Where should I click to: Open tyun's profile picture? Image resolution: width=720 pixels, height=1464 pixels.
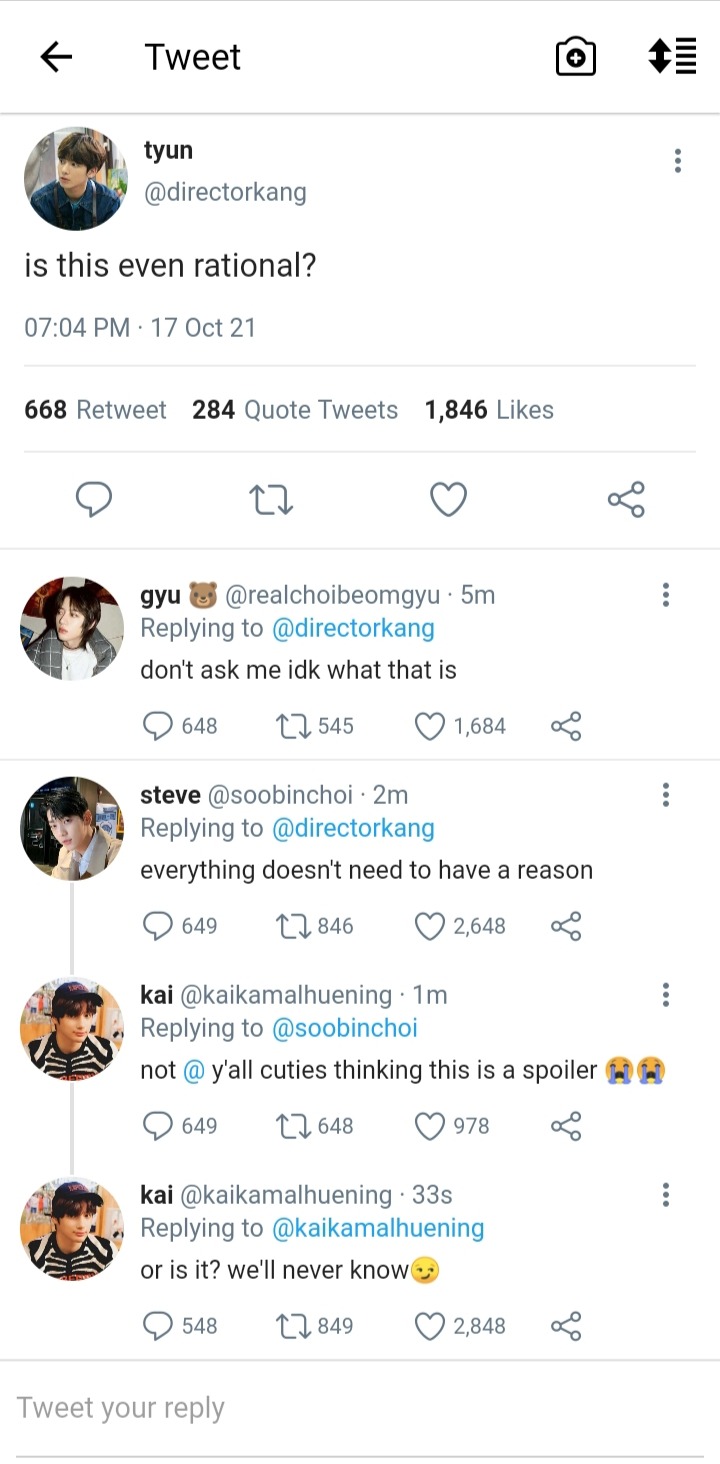pos(76,179)
